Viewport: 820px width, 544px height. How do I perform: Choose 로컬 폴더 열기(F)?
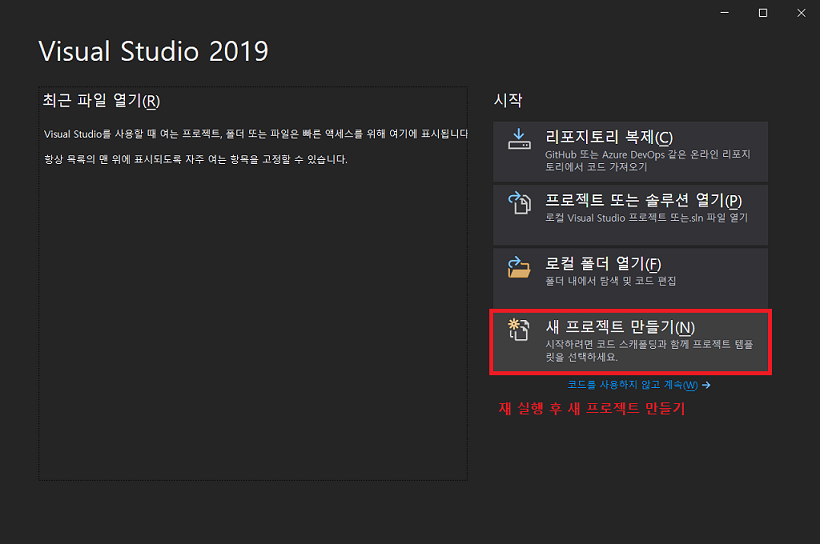pyautogui.click(x=630, y=278)
